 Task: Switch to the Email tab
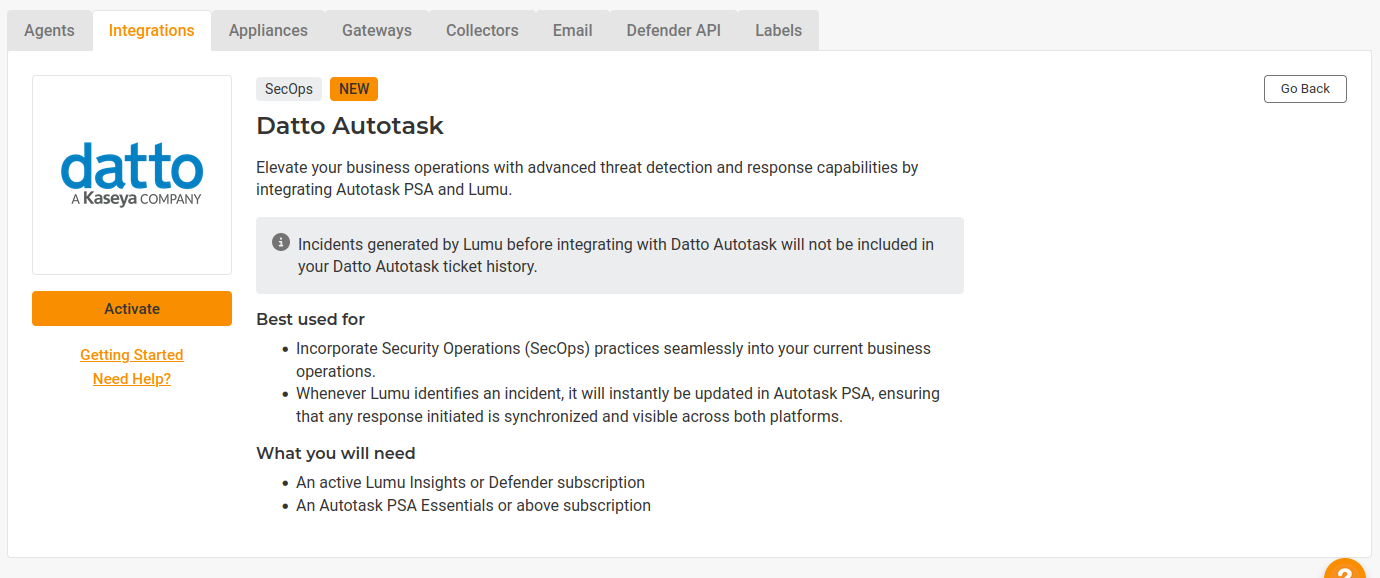(572, 30)
